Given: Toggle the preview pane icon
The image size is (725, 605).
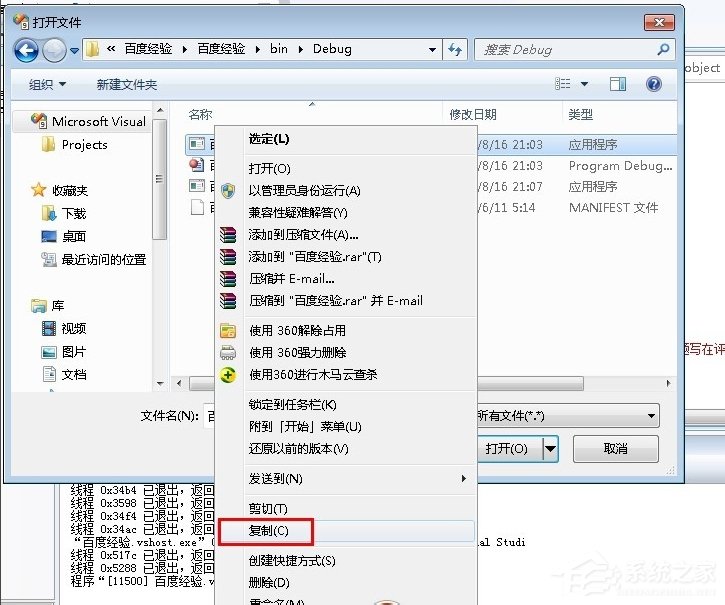Looking at the screenshot, I should pos(618,85).
